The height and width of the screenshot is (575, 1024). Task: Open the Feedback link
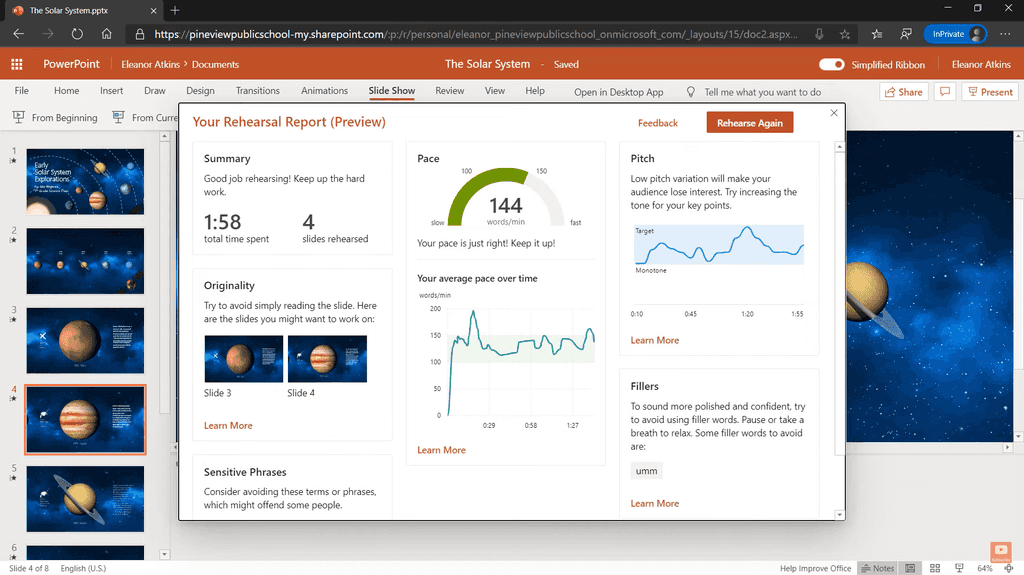click(657, 123)
